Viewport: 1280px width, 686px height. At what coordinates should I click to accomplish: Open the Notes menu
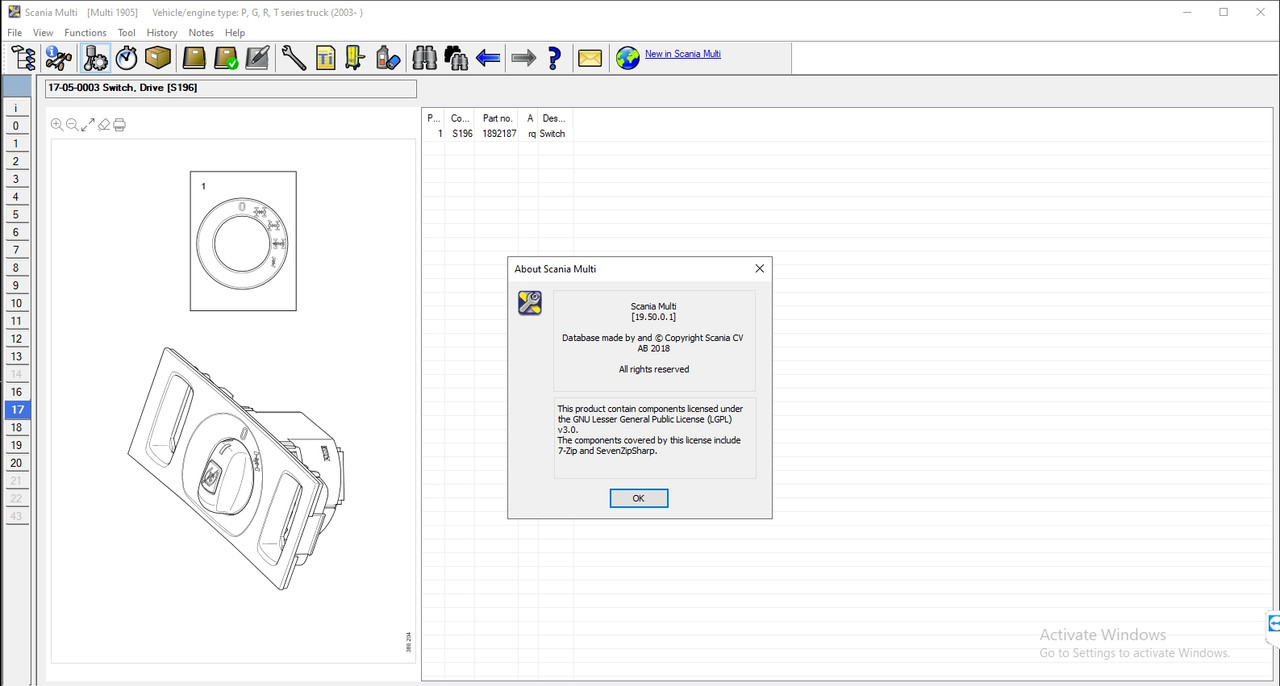click(x=201, y=33)
